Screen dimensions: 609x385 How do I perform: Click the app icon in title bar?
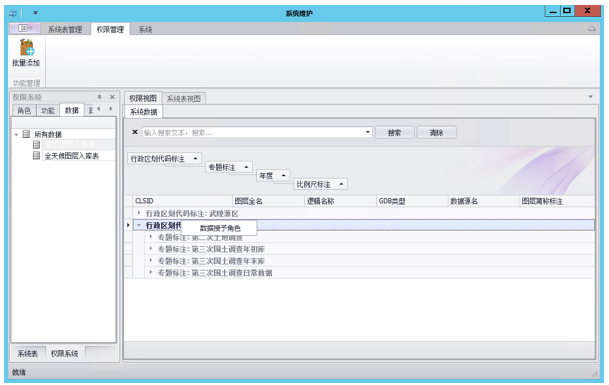(x=13, y=14)
